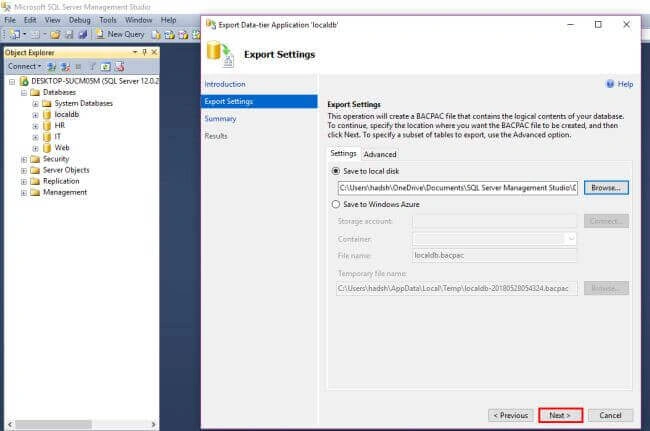Open the New Project dropdown arrow in toolbar
The image size is (650, 431).
[24, 34]
